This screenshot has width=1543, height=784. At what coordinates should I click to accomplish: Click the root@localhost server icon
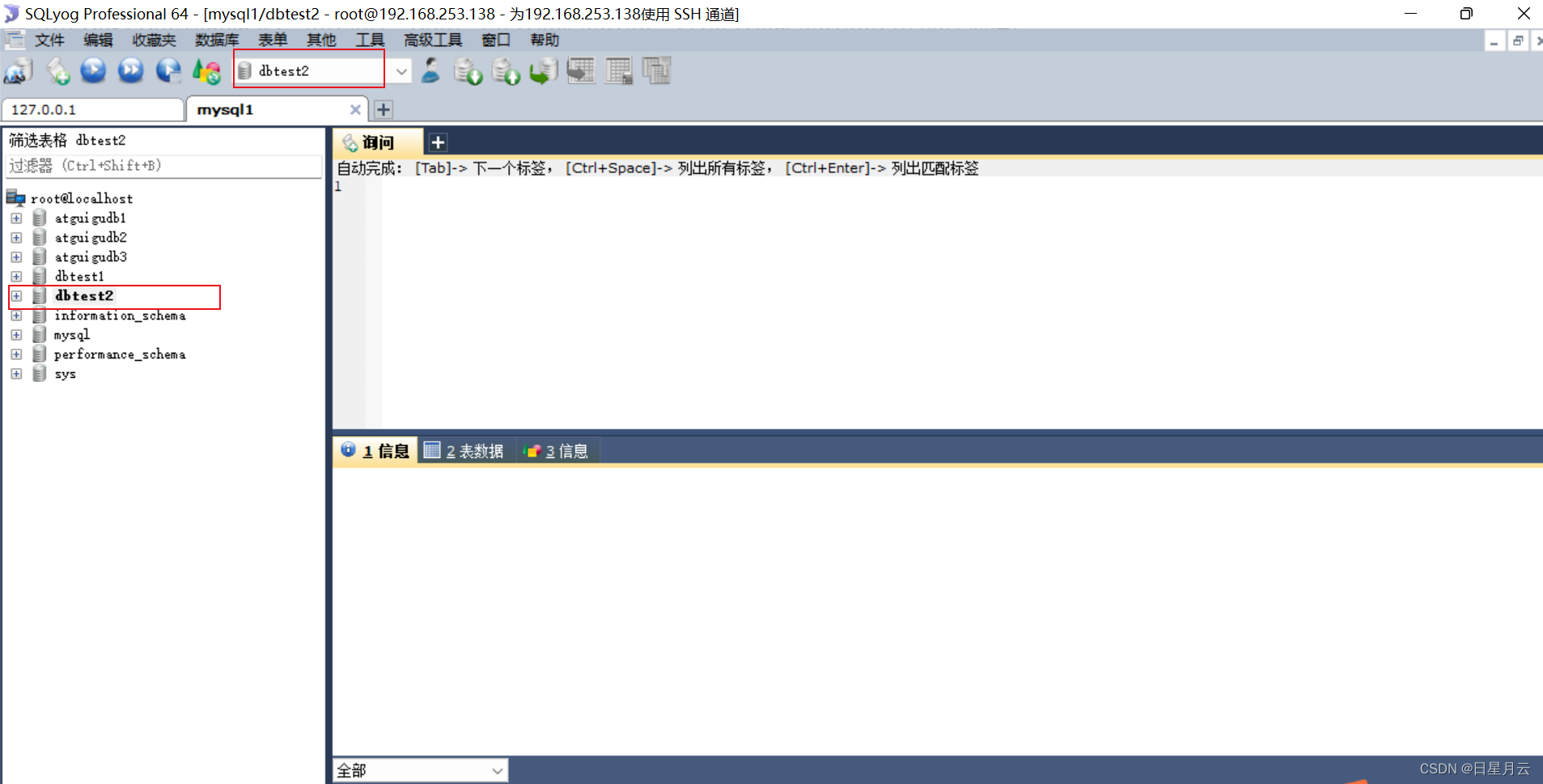[x=15, y=197]
